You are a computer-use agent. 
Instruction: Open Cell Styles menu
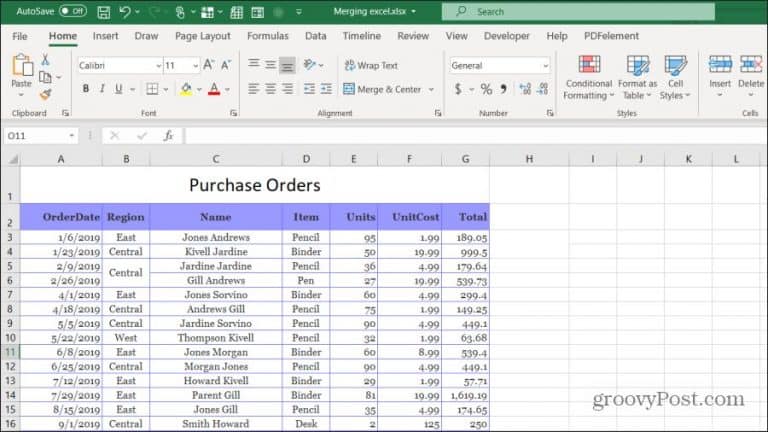point(675,77)
